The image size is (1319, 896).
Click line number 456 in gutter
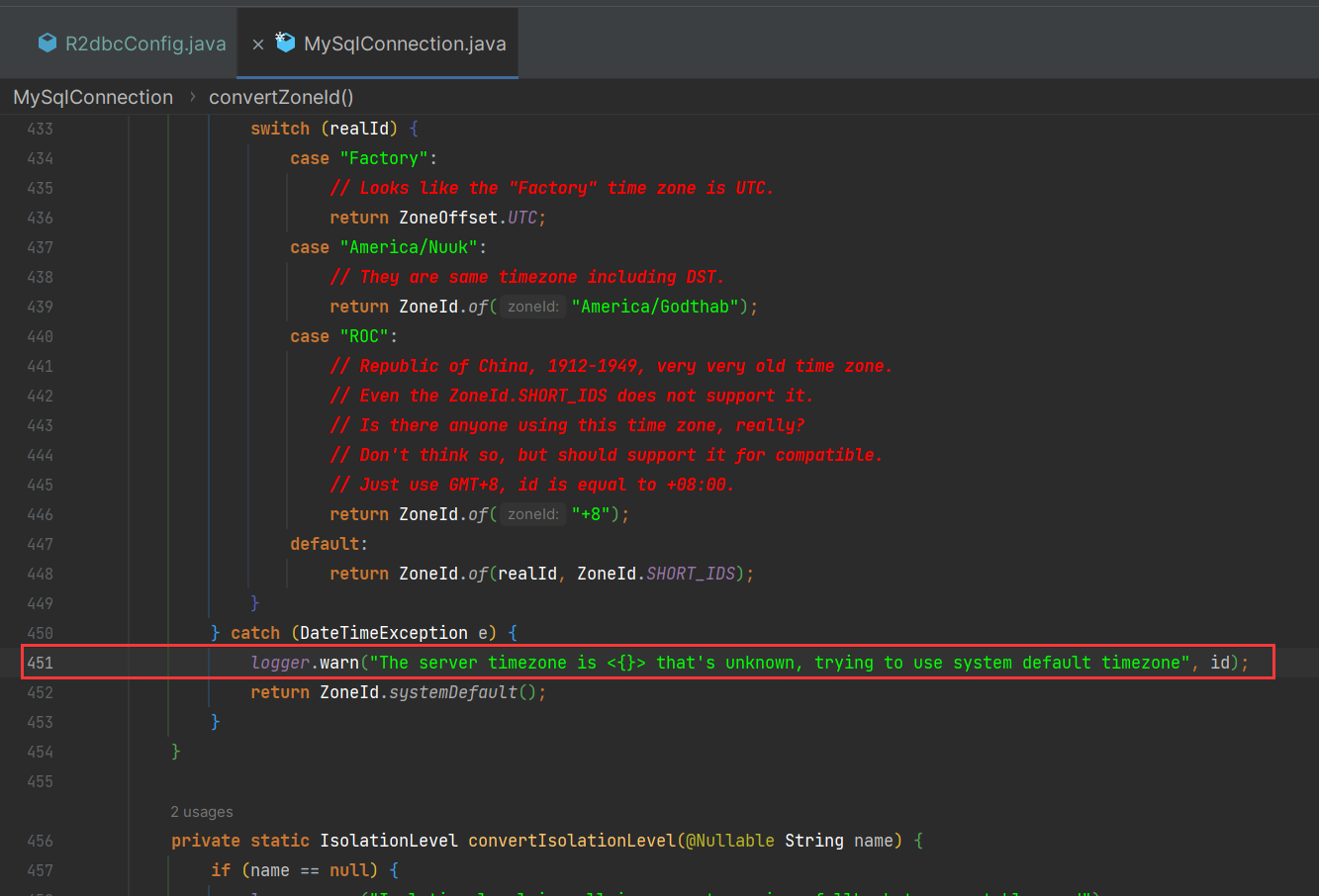[40, 841]
